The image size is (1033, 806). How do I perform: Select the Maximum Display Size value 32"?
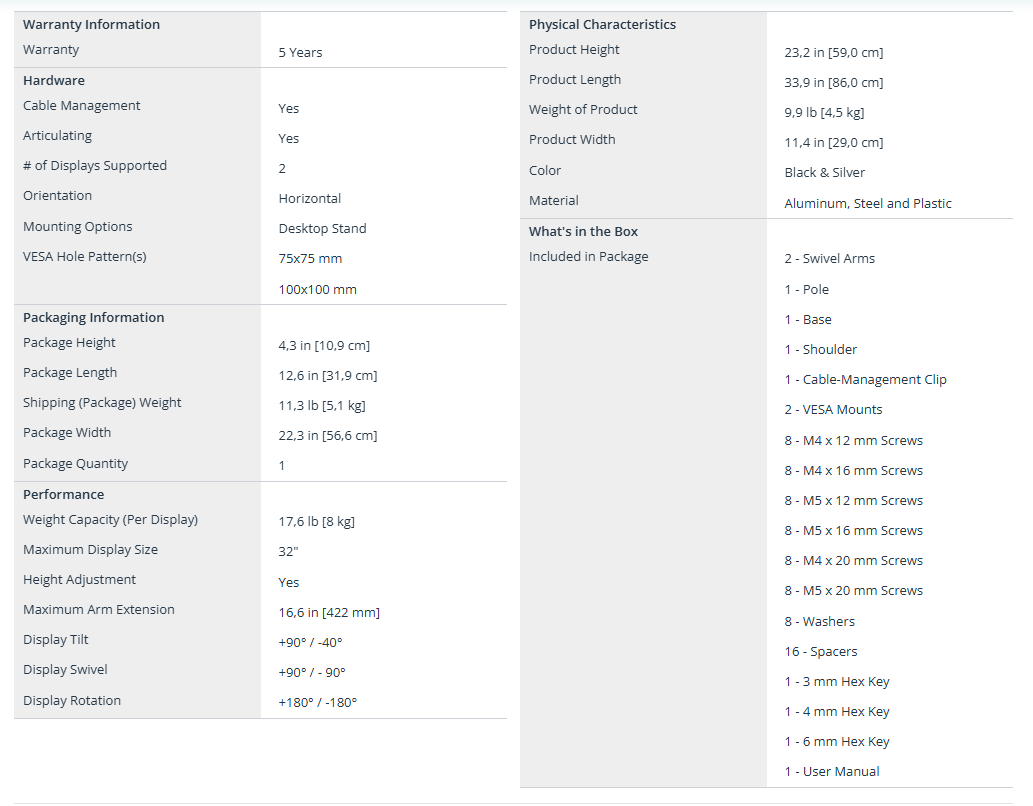pos(288,551)
